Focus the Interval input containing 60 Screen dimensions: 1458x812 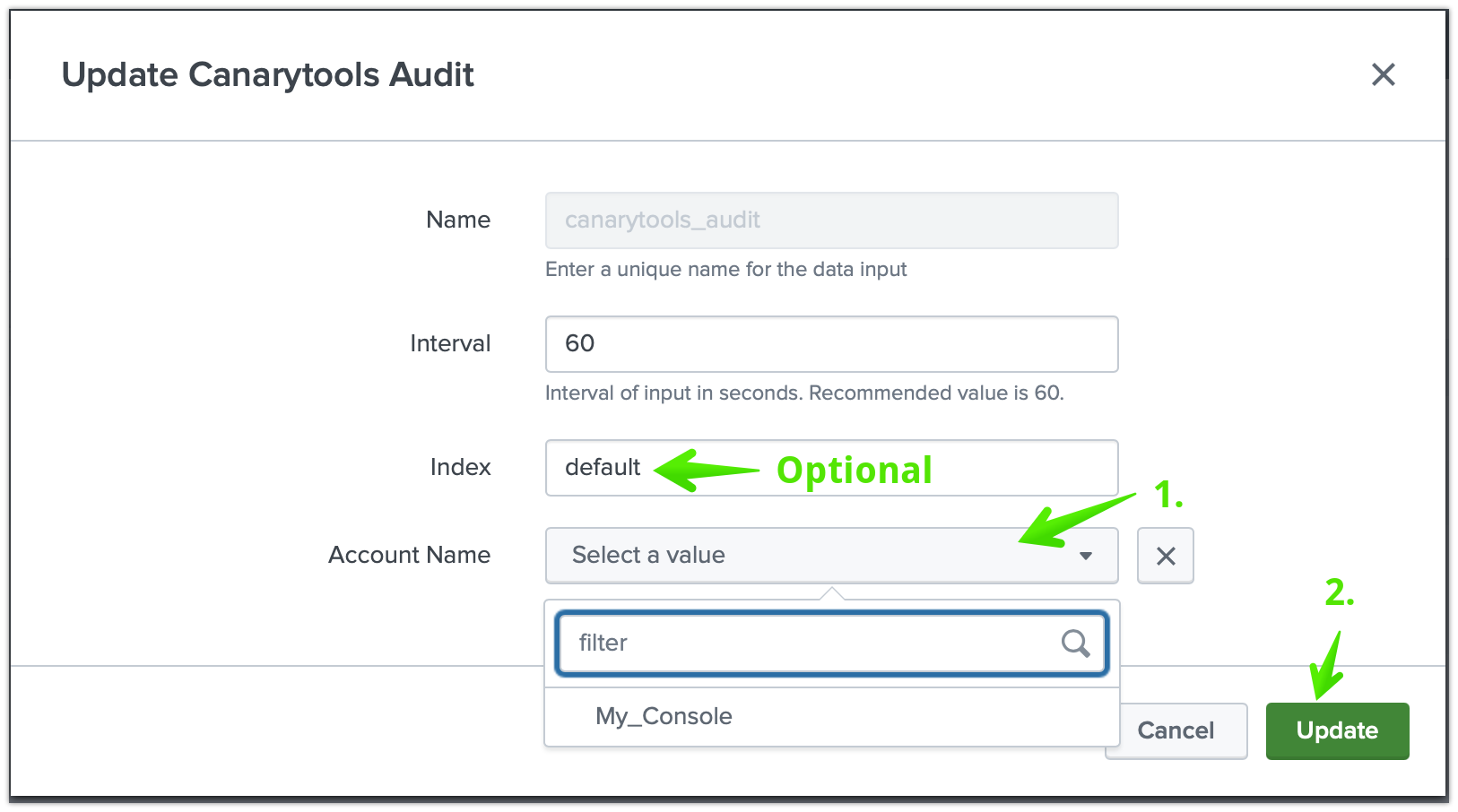point(831,344)
